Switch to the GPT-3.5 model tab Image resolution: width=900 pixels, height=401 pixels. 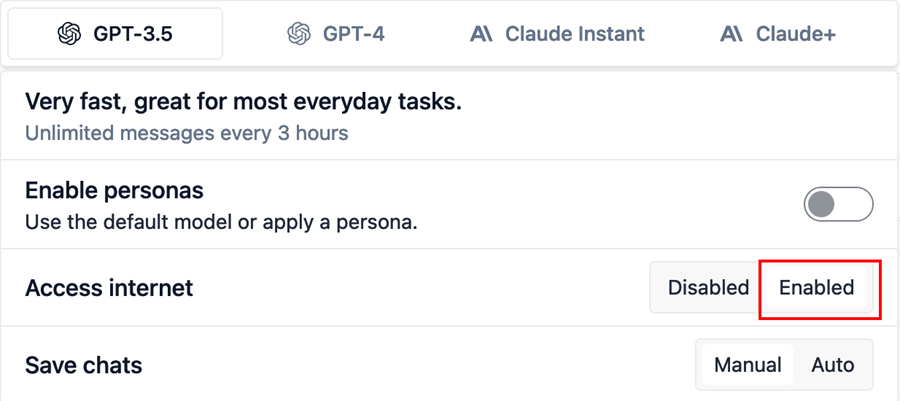[115, 34]
